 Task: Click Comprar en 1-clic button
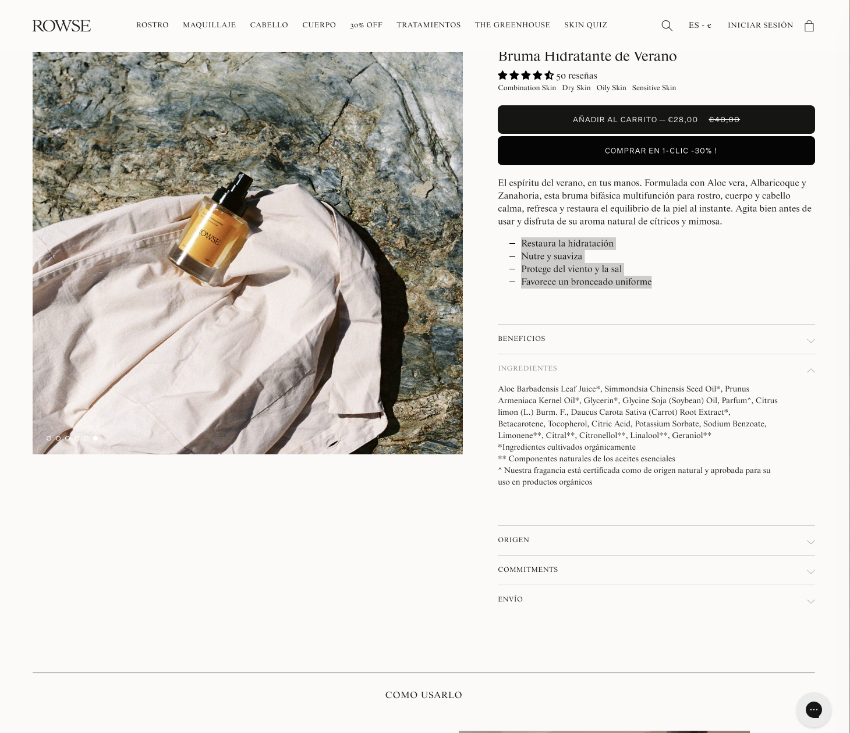click(x=656, y=151)
